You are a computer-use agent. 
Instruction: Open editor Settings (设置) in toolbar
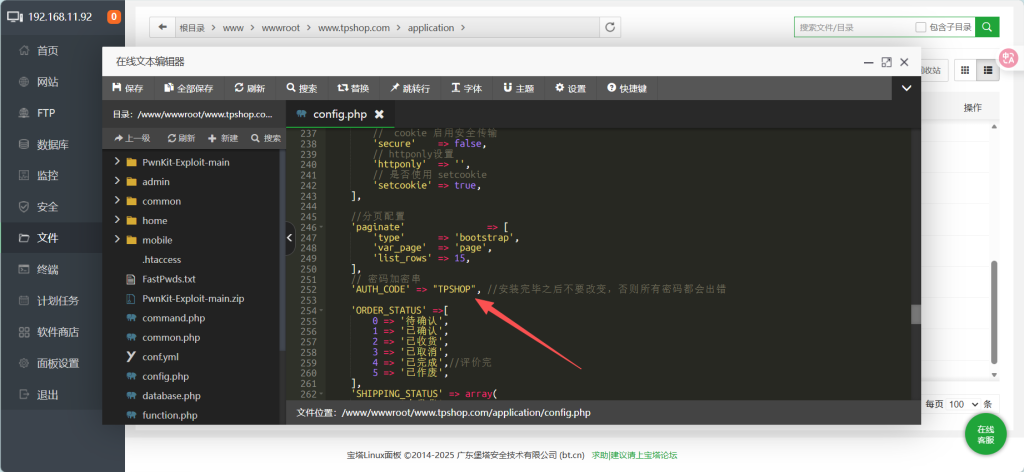point(570,88)
